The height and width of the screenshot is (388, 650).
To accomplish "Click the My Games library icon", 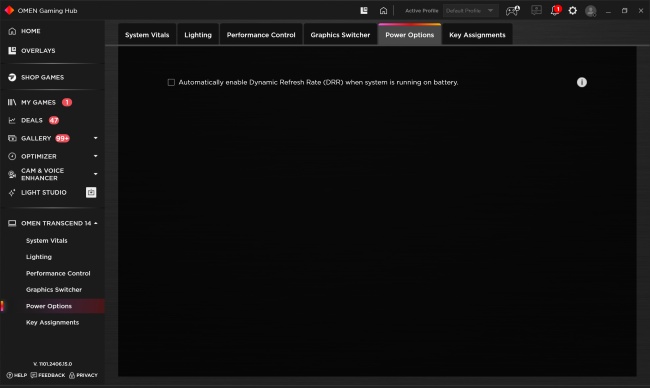I will tap(12, 102).
